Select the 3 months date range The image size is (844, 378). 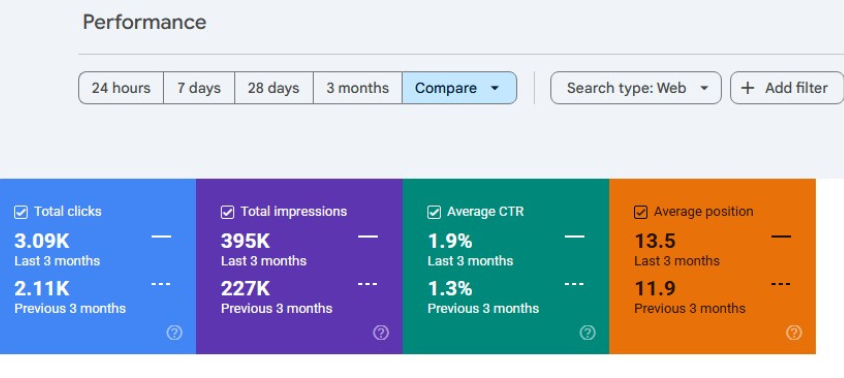tap(357, 88)
